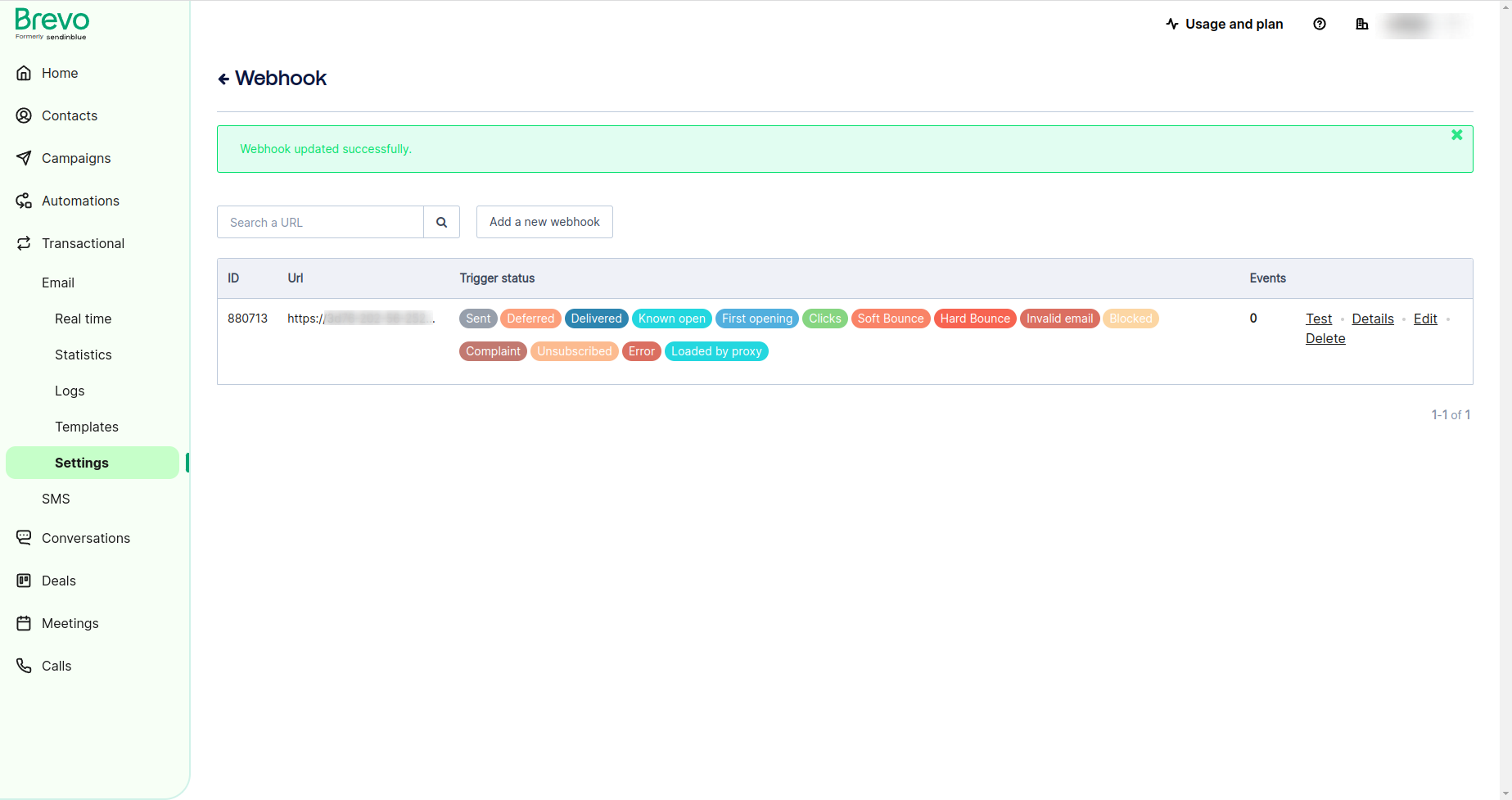Click the Sent status badge

pyautogui.click(x=478, y=319)
